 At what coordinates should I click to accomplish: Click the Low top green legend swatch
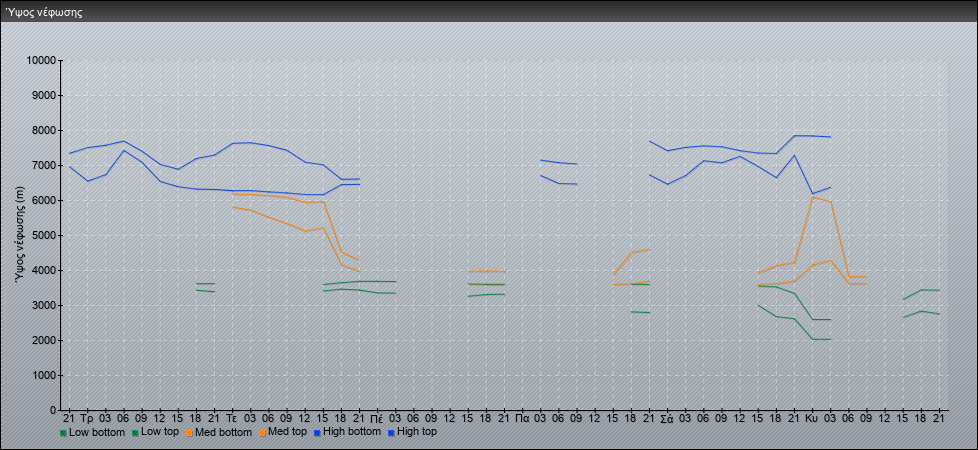point(135,433)
